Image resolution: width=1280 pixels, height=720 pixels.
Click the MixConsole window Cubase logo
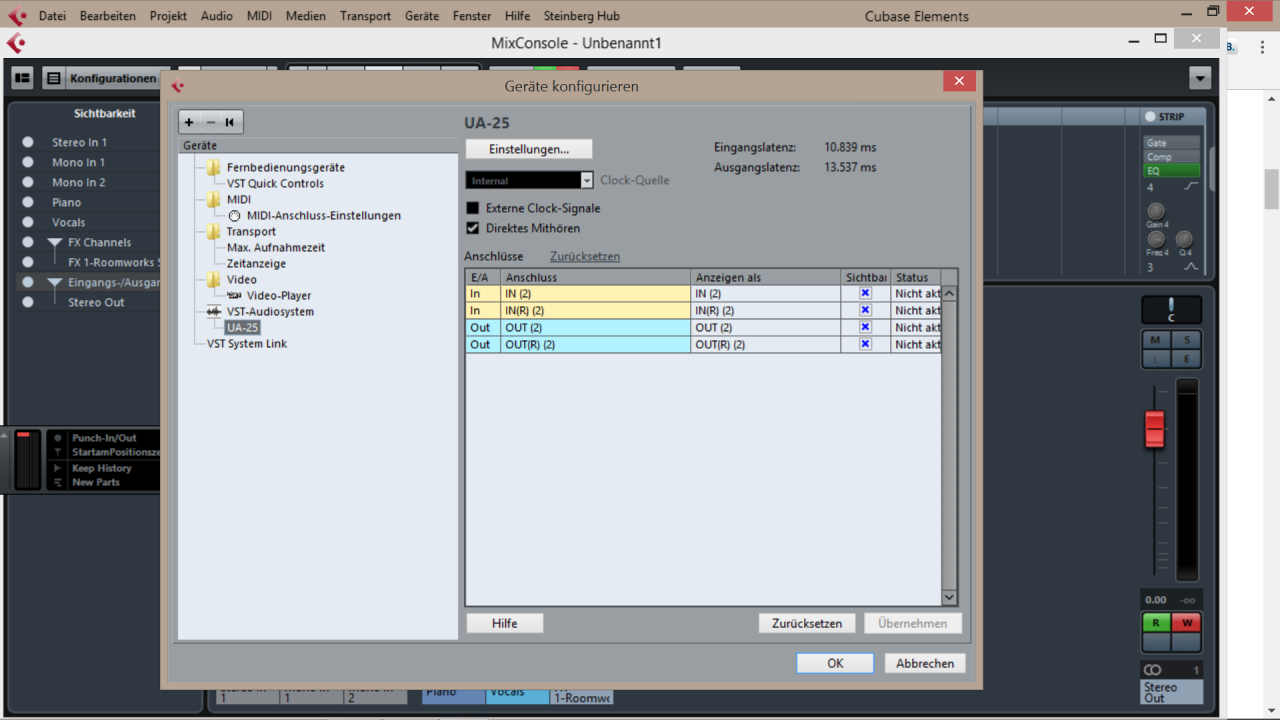pos(16,43)
